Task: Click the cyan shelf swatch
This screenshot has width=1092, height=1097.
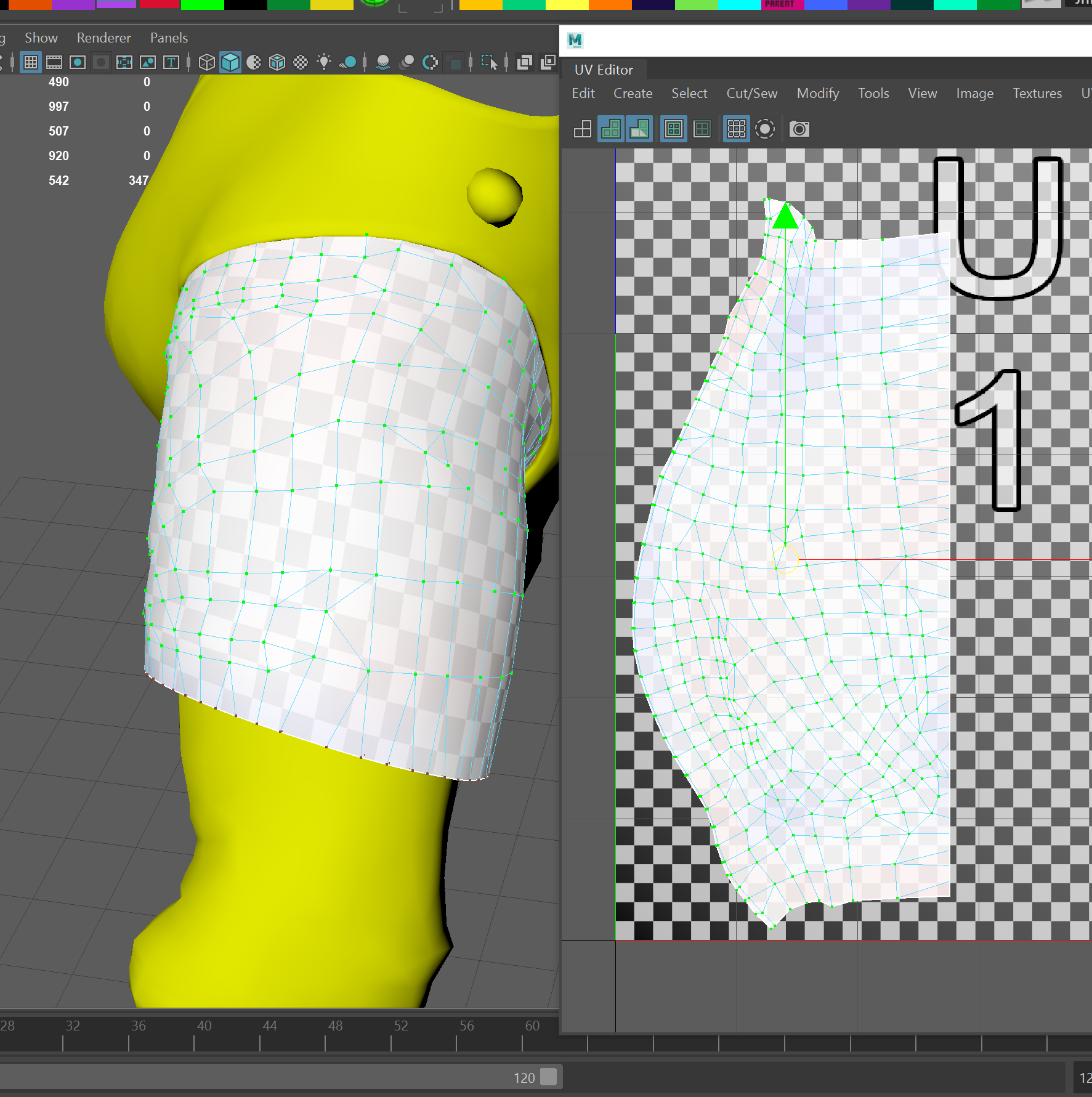Action: tap(740, 4)
